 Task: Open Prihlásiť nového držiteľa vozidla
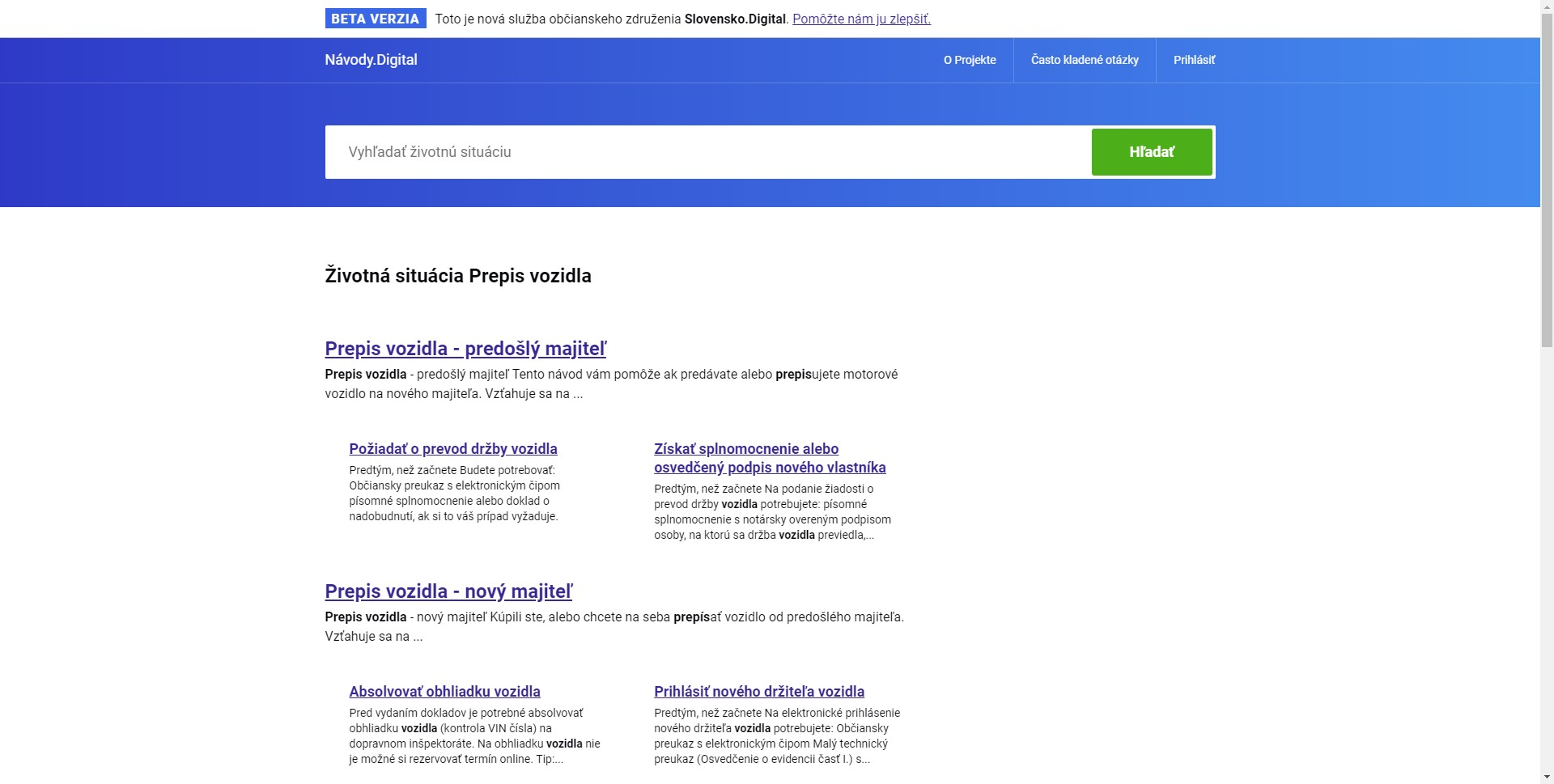[759, 692]
